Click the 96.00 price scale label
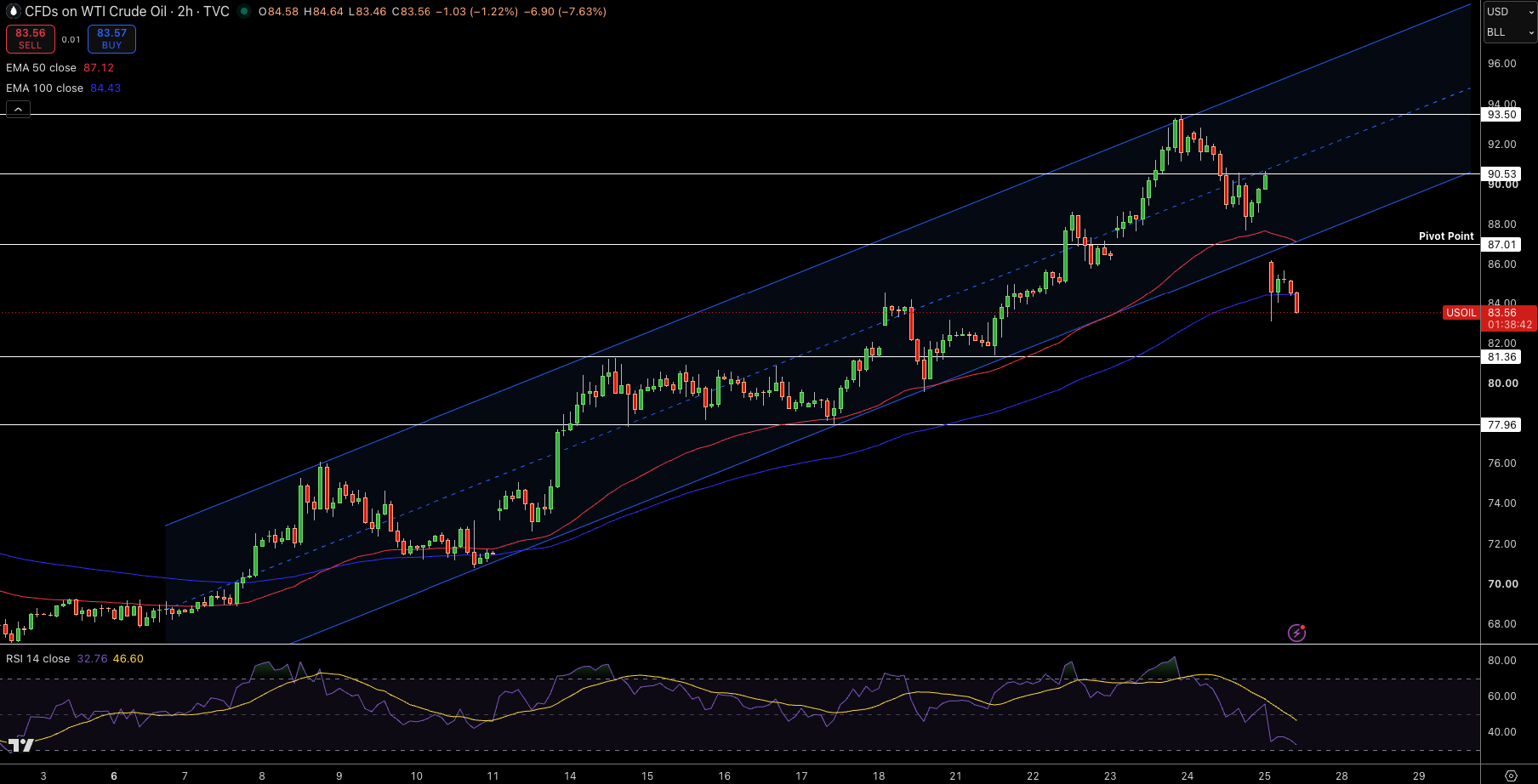This screenshot has height=784, width=1538. pyautogui.click(x=1501, y=64)
